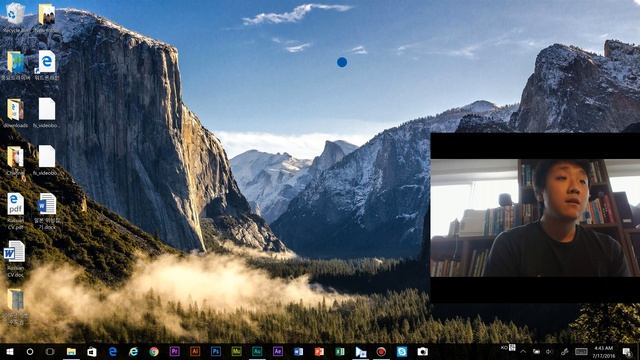
Task: Open Excel from the taskbar
Action: (x=340, y=351)
